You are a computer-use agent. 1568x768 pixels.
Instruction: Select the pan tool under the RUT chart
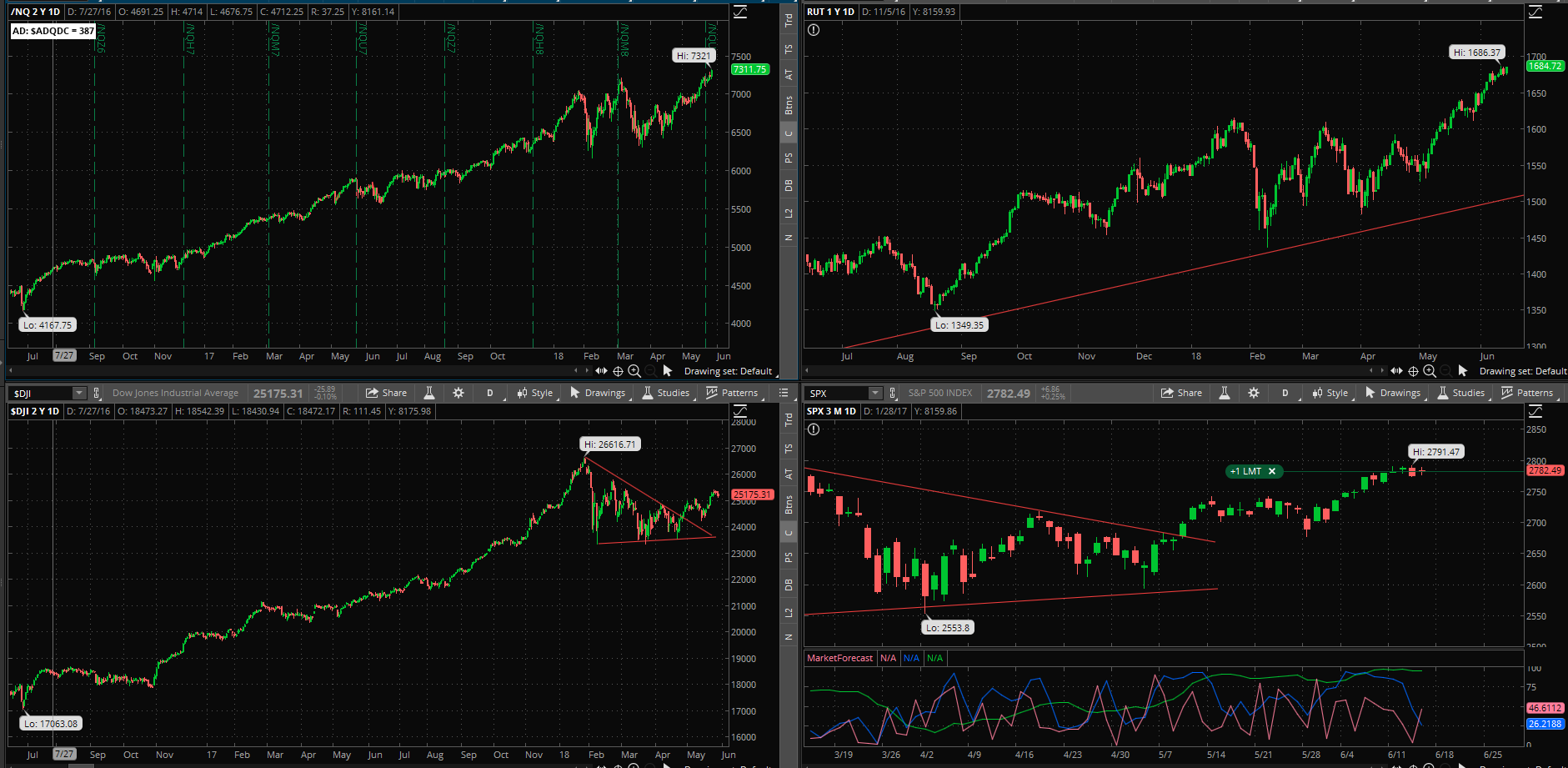pos(1397,371)
